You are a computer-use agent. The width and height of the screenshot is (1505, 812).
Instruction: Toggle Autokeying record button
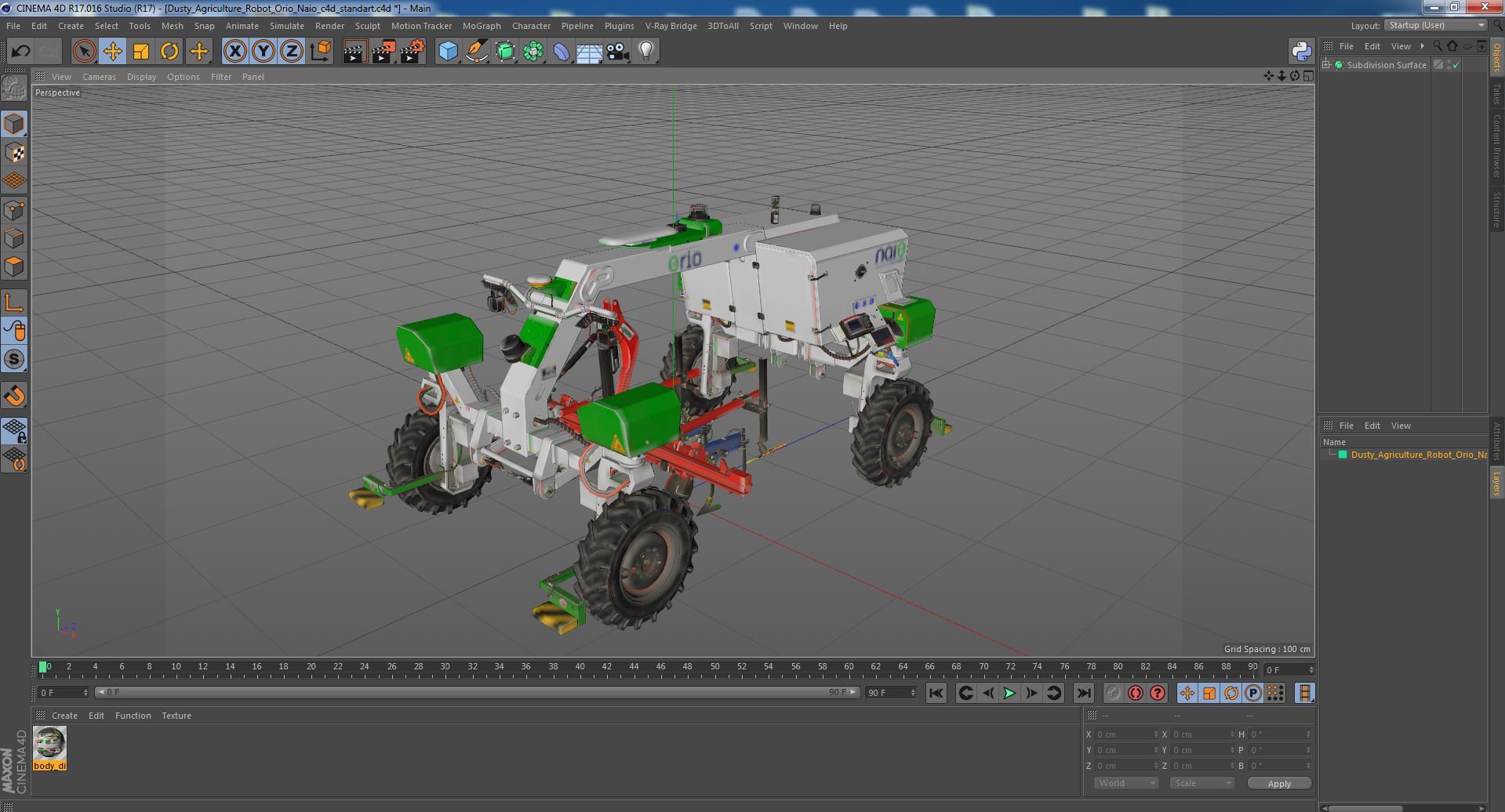[1135, 693]
